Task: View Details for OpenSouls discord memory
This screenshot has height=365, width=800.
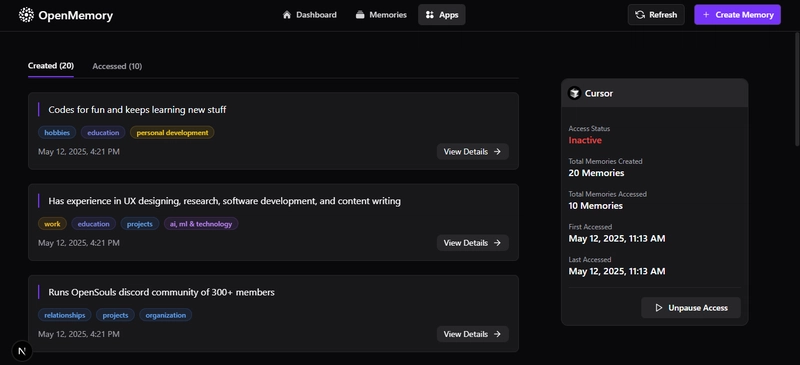Action: point(472,334)
